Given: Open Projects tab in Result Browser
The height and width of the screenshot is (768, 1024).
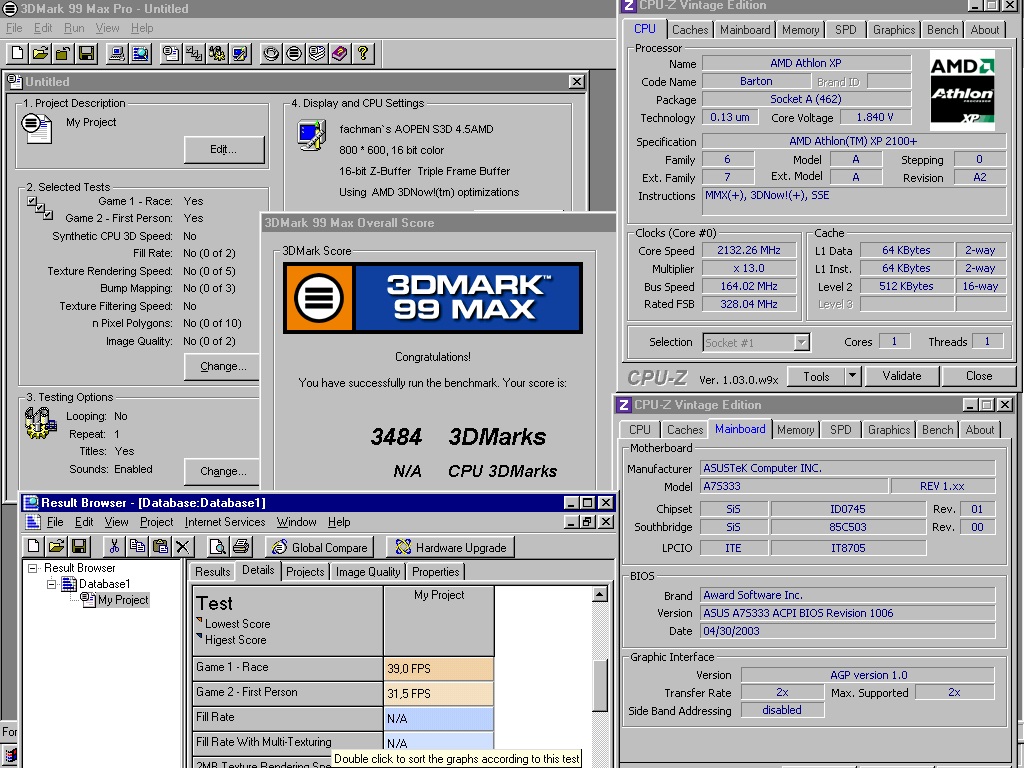Looking at the screenshot, I should click(x=305, y=571).
